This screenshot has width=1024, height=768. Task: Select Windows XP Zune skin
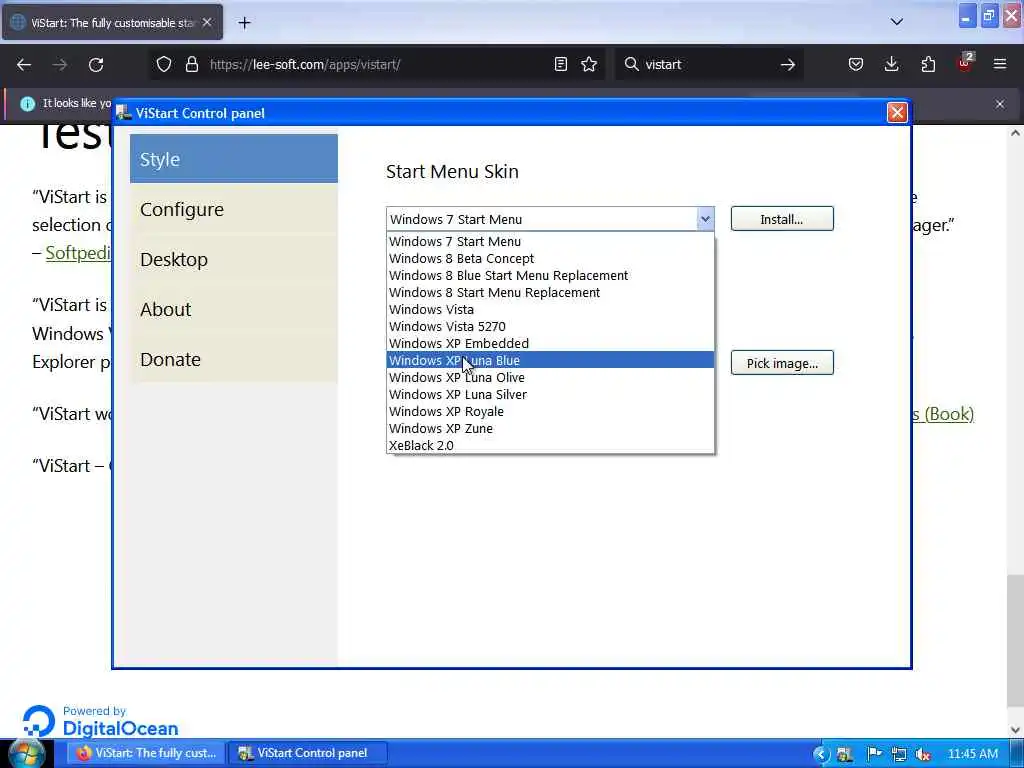click(x=550, y=428)
